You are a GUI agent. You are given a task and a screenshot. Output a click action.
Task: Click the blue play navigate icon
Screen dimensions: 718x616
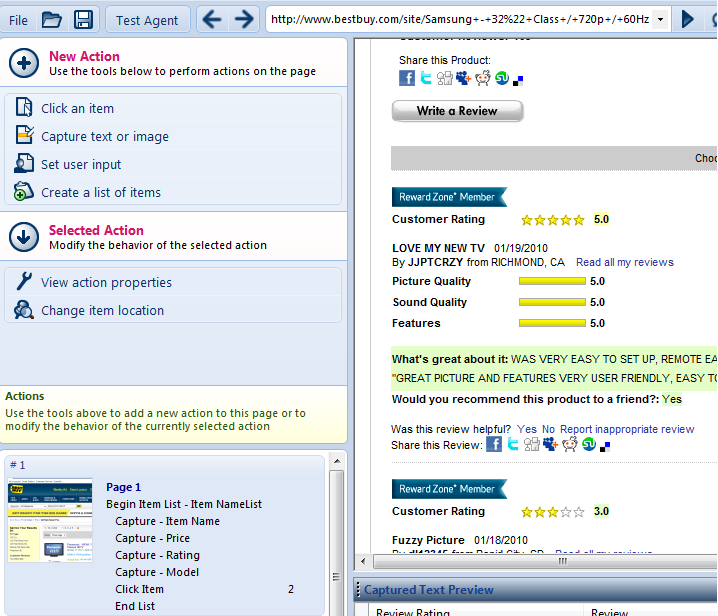point(687,19)
